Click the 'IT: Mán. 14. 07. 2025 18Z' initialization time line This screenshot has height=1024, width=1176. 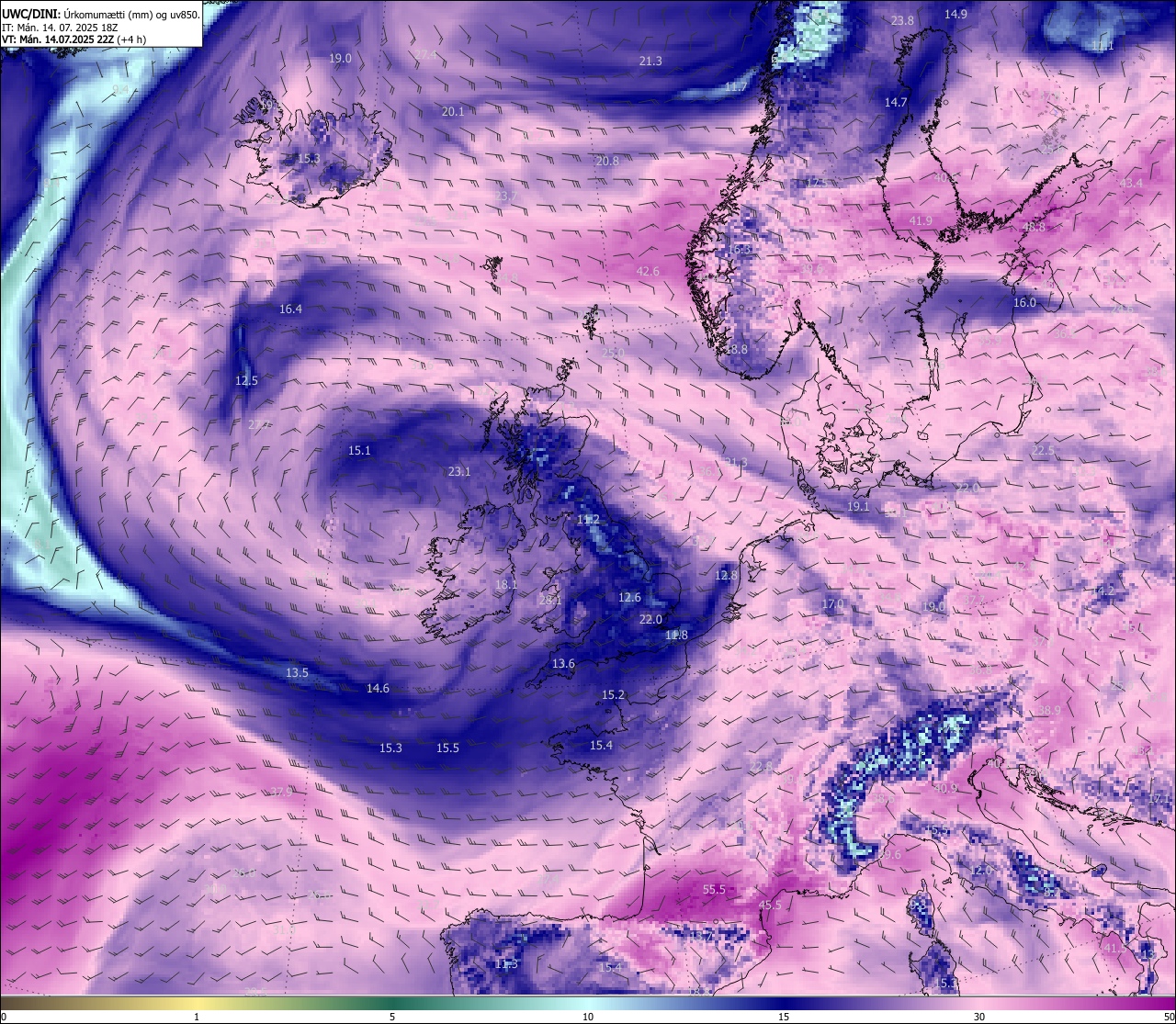pos(60,28)
